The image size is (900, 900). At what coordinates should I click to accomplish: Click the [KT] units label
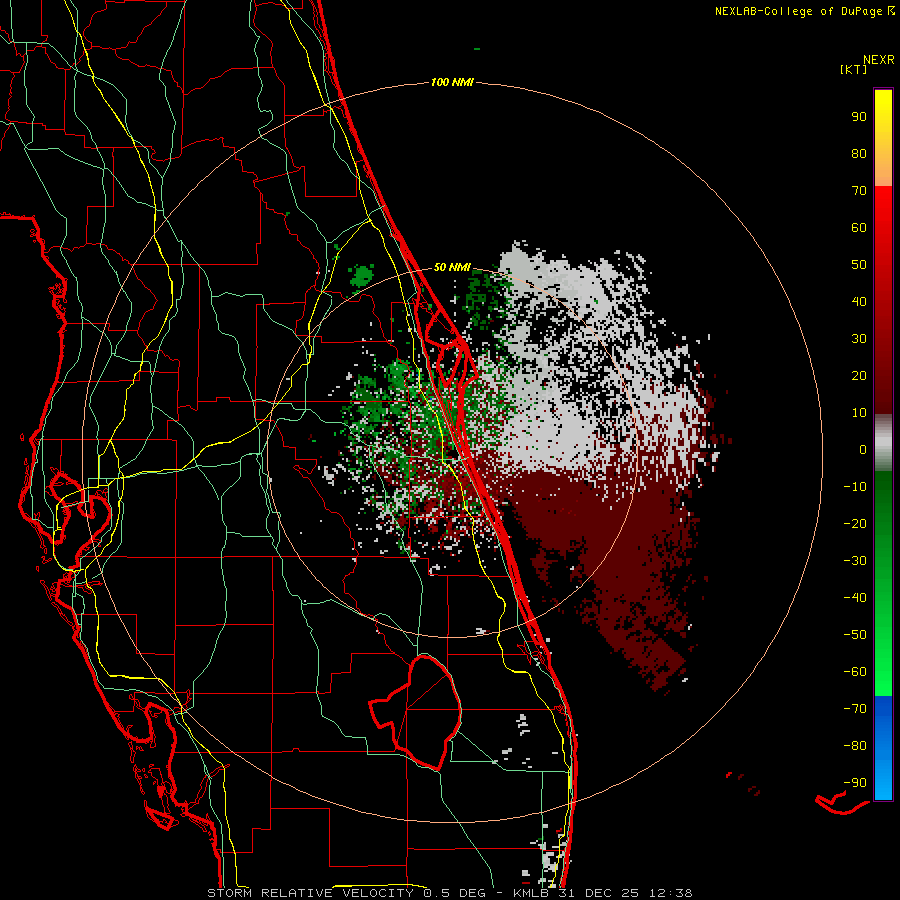tap(854, 69)
